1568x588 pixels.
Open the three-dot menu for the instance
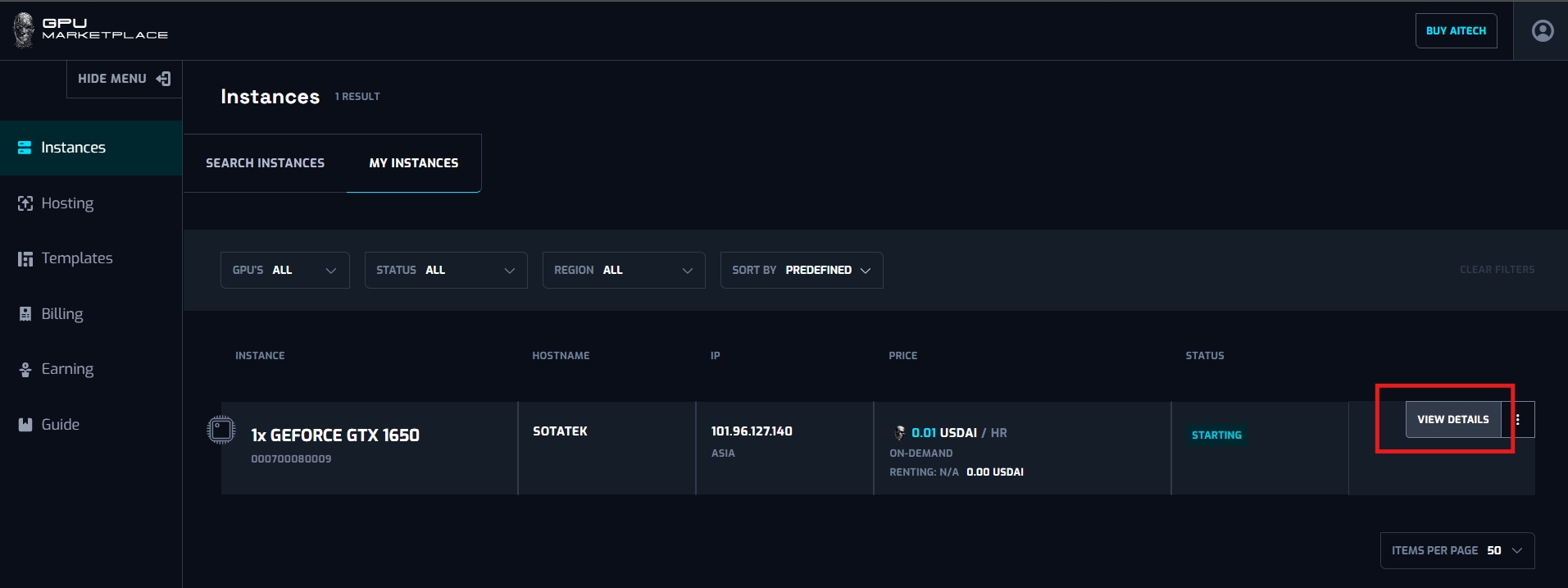[x=1518, y=420]
